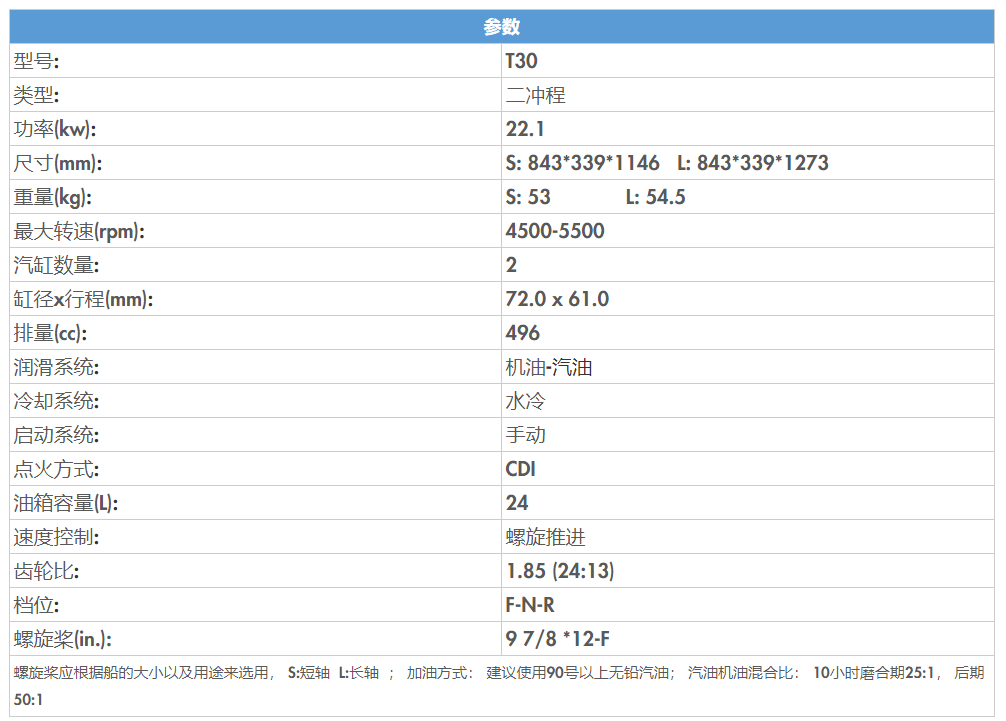The height and width of the screenshot is (721, 1006).
Task: Select the 72.0 x 61.0 value
Action: click(x=558, y=299)
